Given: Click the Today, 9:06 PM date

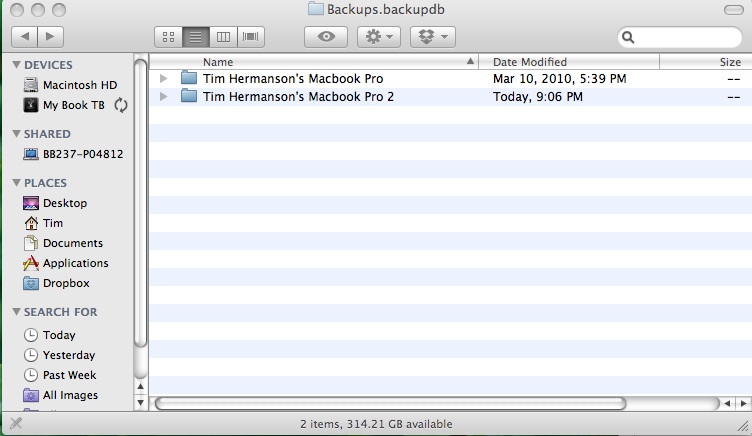Looking at the screenshot, I should [x=538, y=97].
